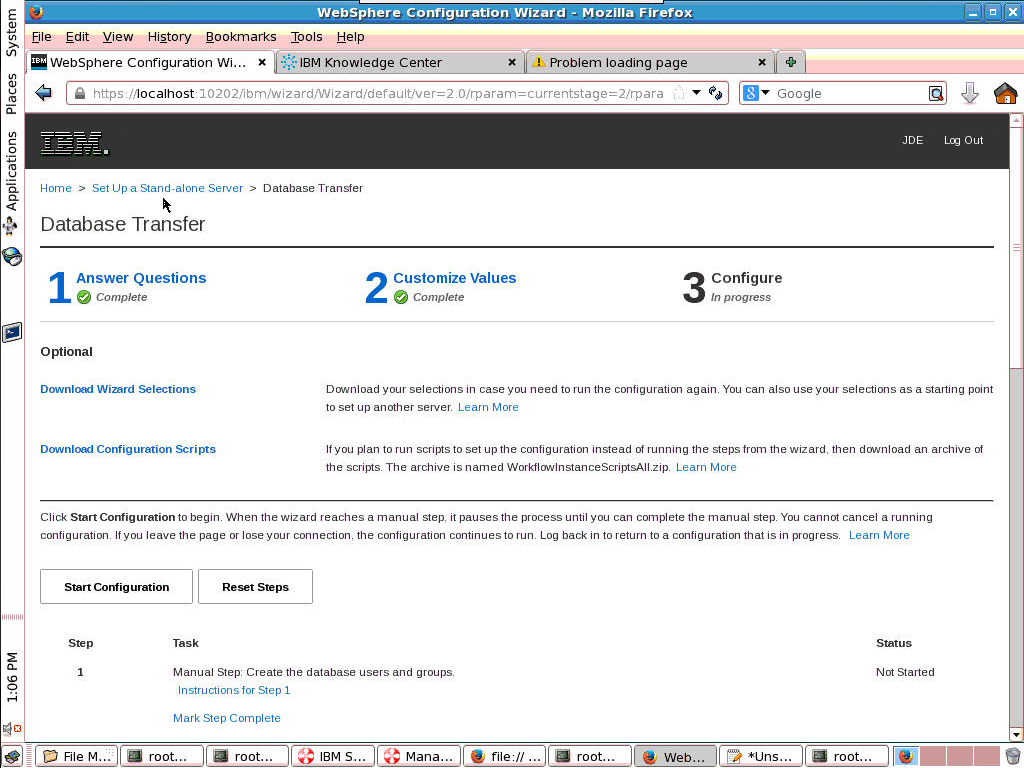
Task: Close the Problem loading page tab
Action: [761, 62]
